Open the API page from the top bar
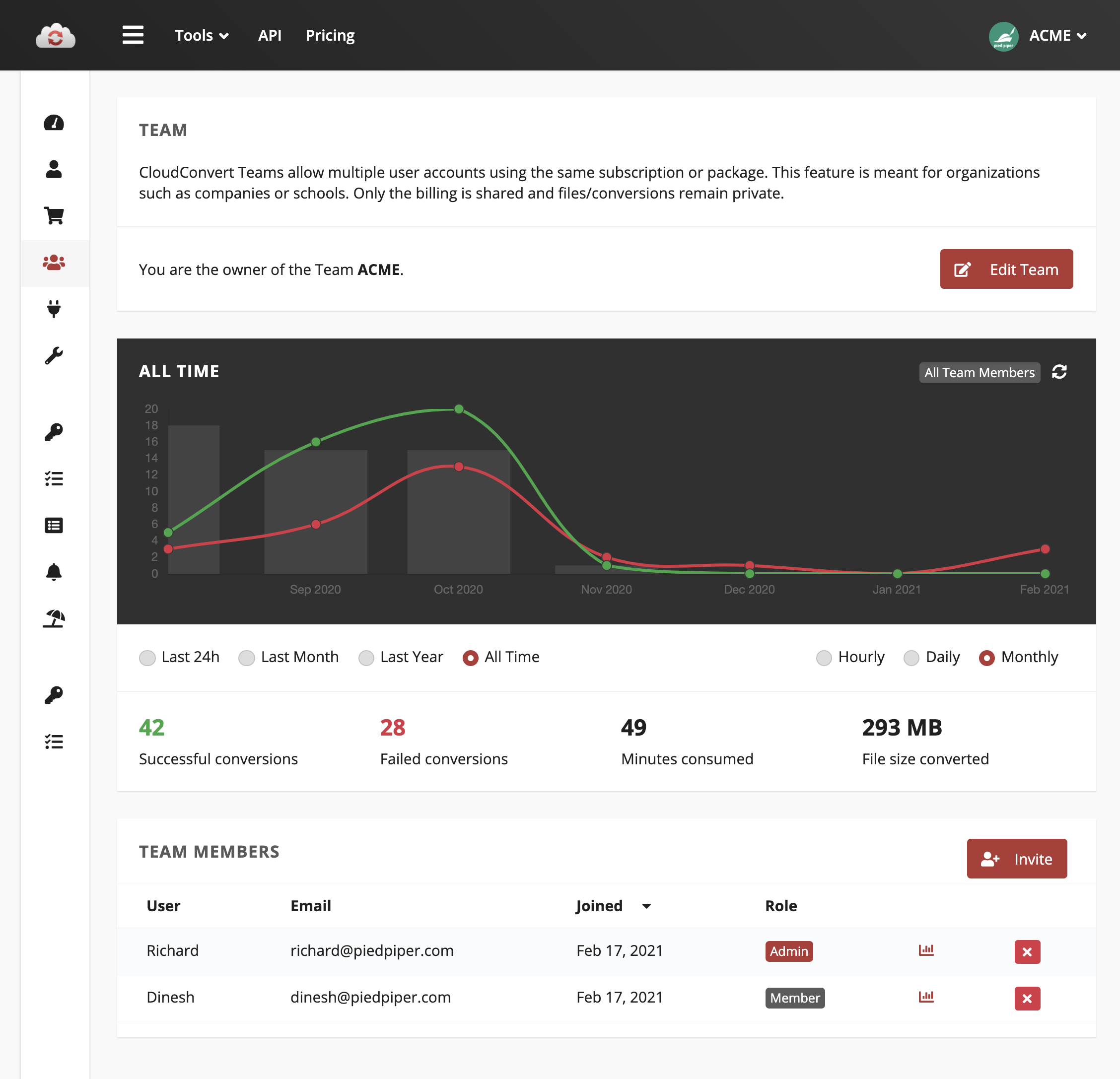The width and height of the screenshot is (1120, 1079). point(270,35)
